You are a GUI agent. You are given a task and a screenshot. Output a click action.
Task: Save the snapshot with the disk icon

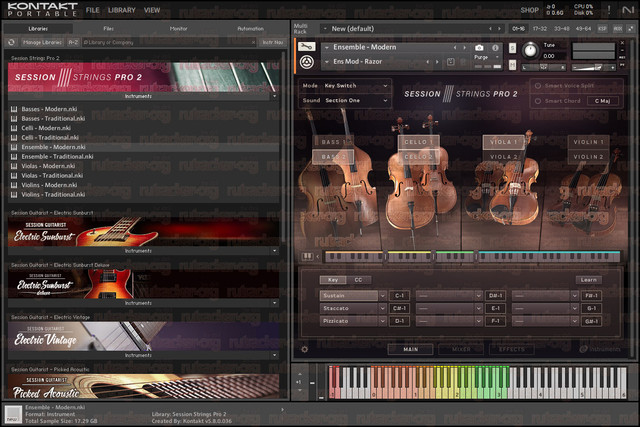451,62
